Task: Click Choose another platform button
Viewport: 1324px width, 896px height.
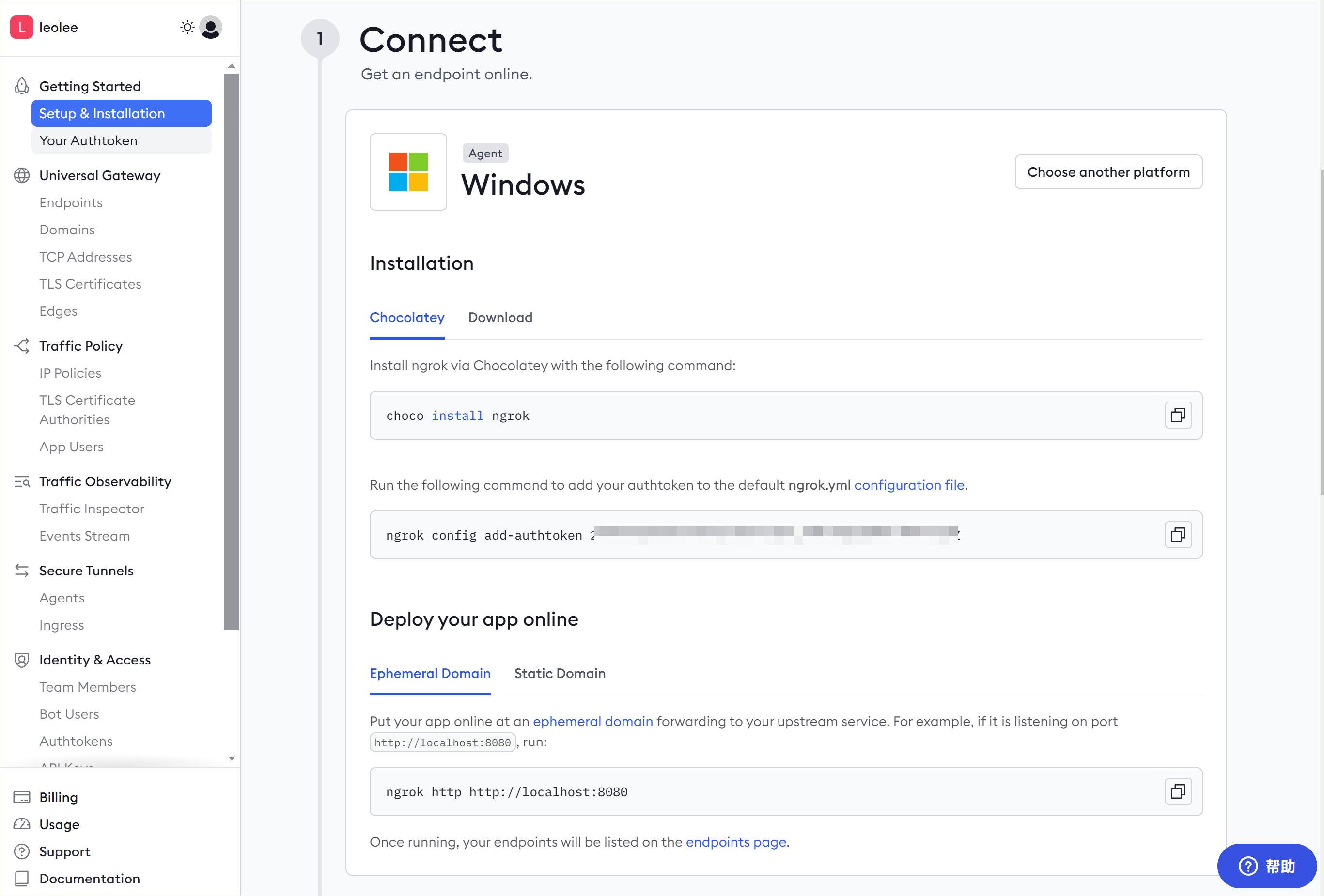Action: click(1108, 172)
